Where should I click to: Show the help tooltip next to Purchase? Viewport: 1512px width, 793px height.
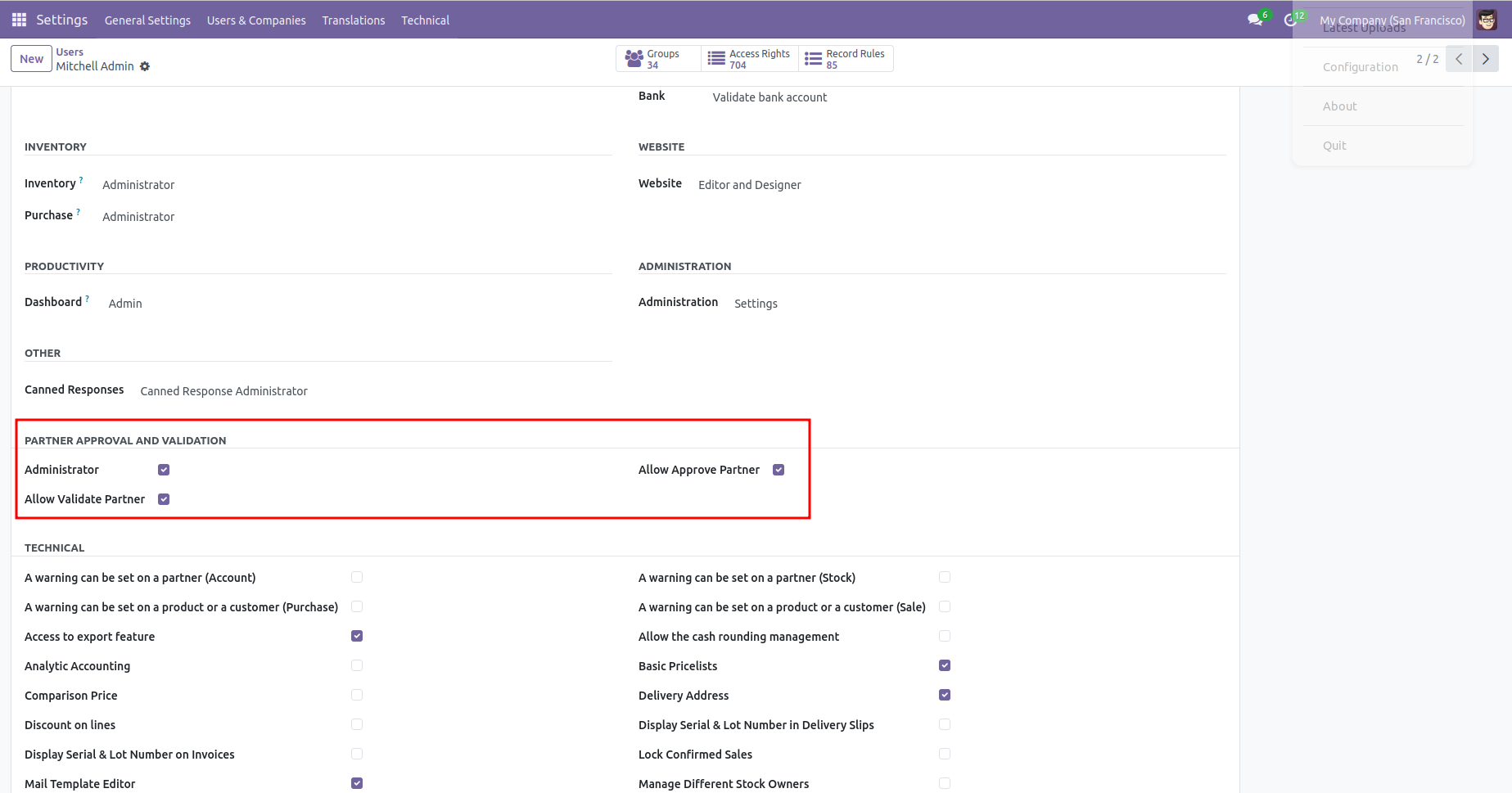click(x=79, y=212)
